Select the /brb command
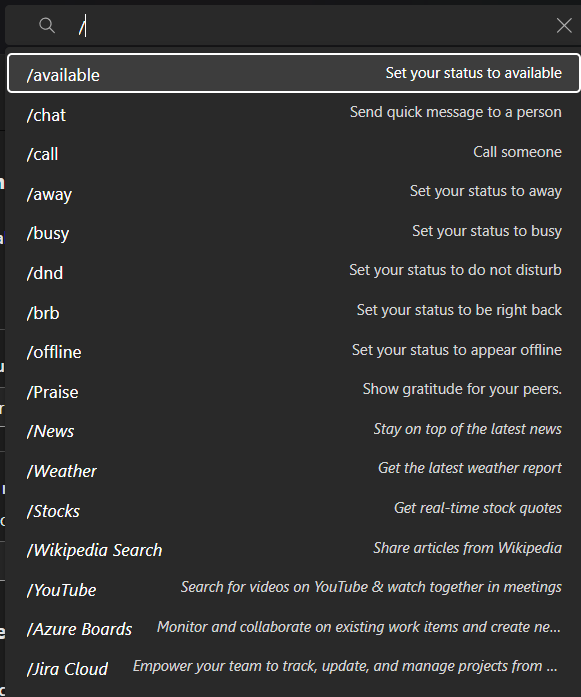 pos(294,312)
